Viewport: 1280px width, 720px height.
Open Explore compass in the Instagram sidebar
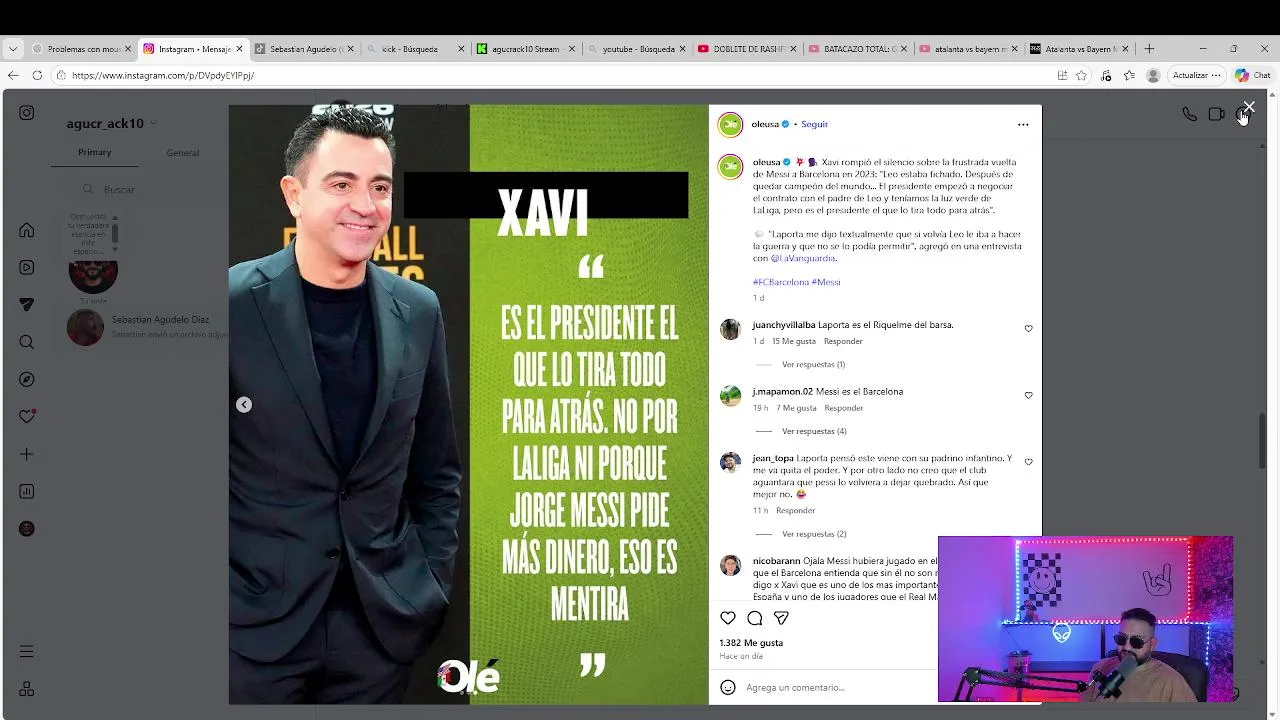point(27,380)
